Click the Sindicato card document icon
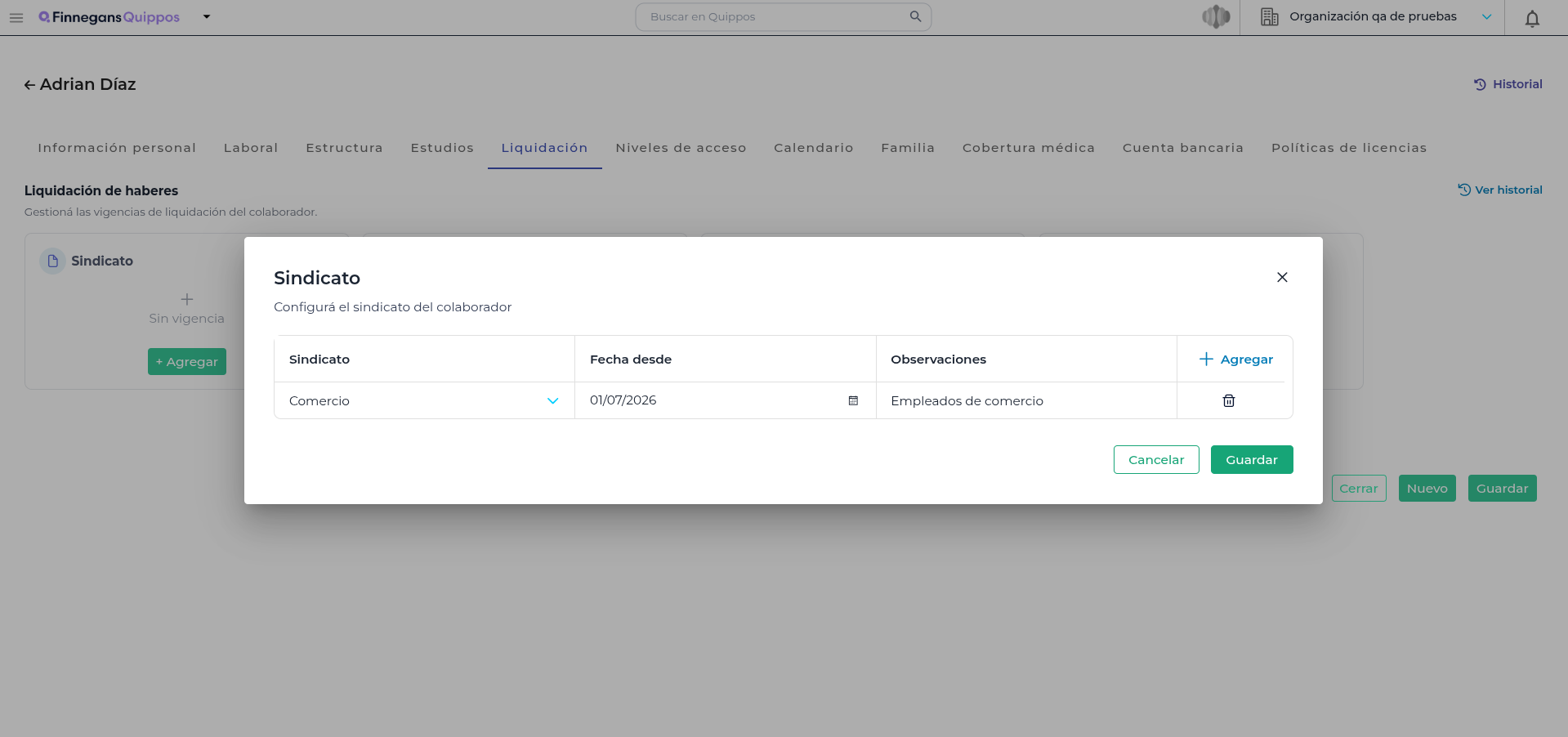 tap(53, 261)
